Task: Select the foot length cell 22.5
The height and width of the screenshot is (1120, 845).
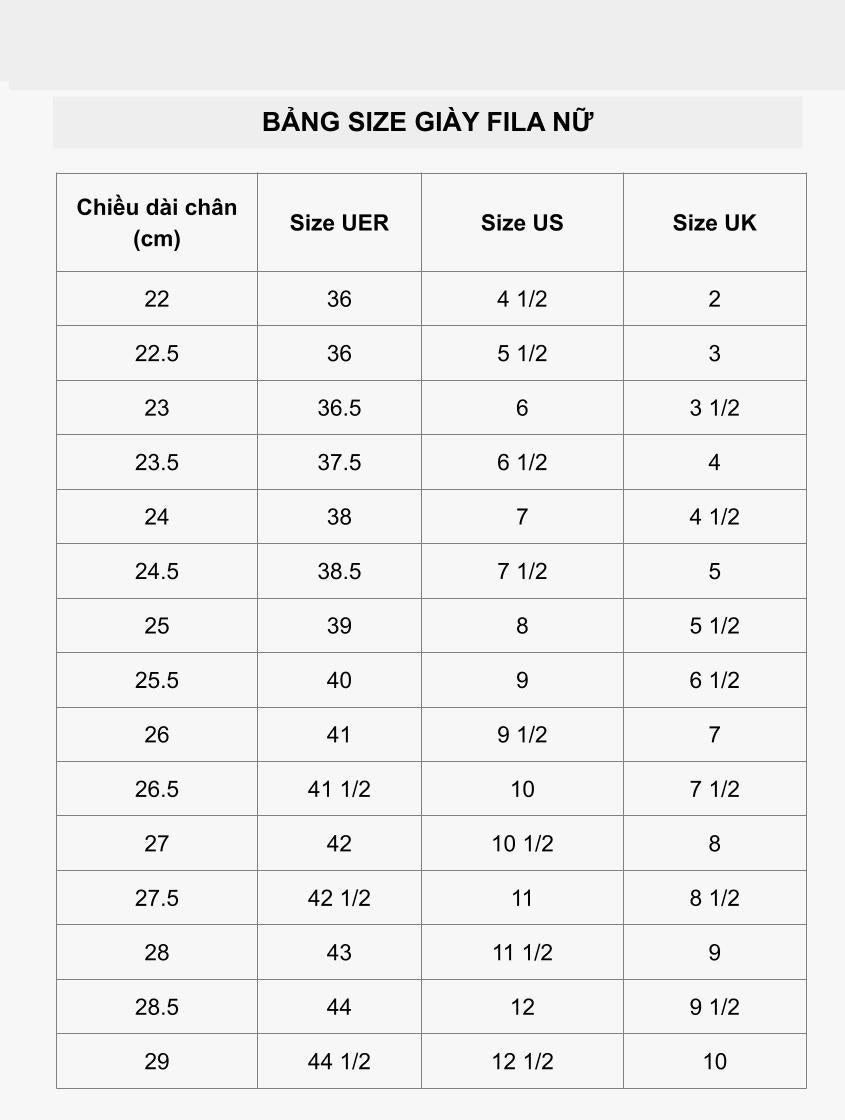Action: (x=157, y=354)
